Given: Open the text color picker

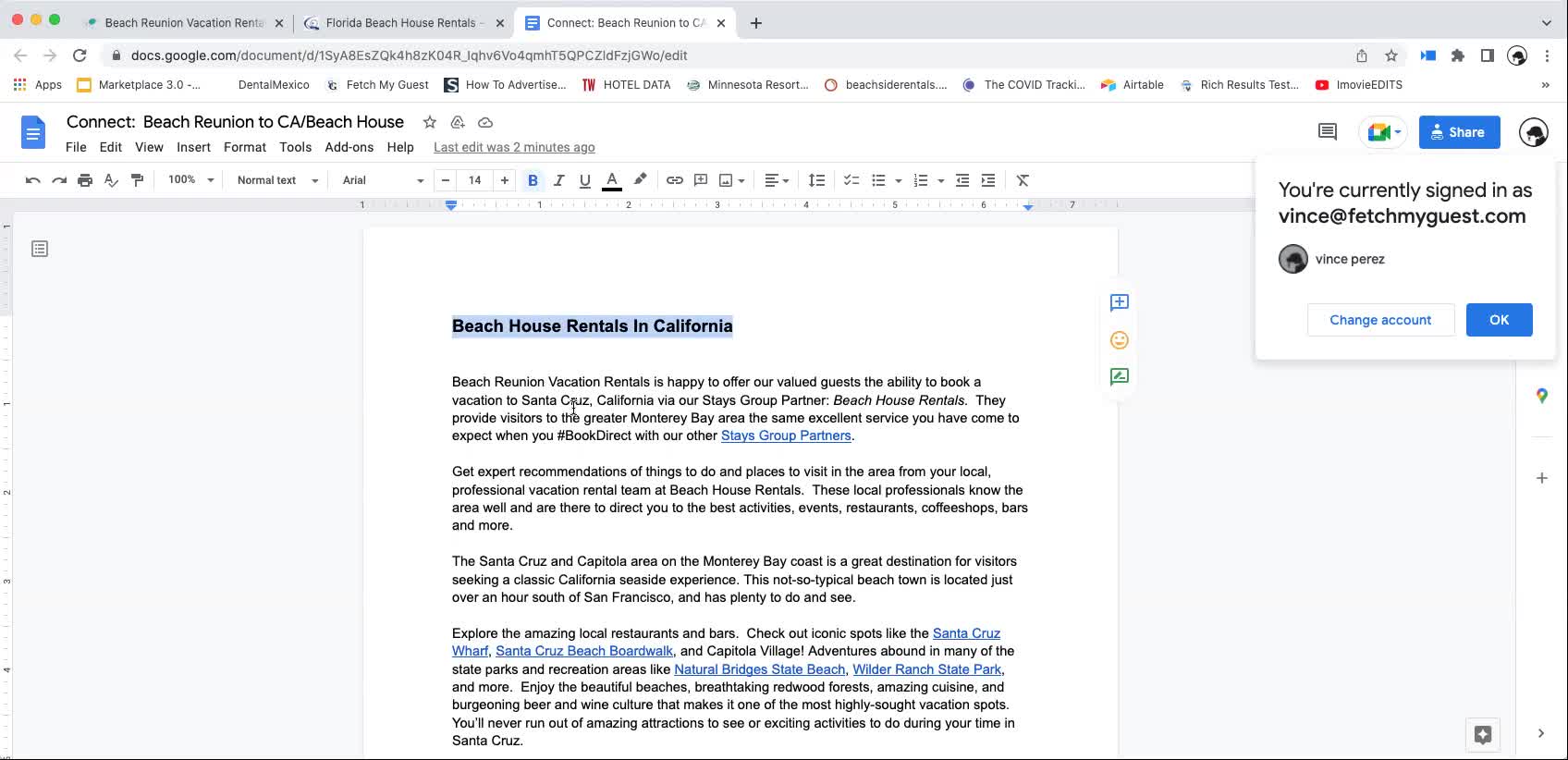Looking at the screenshot, I should coord(611,180).
